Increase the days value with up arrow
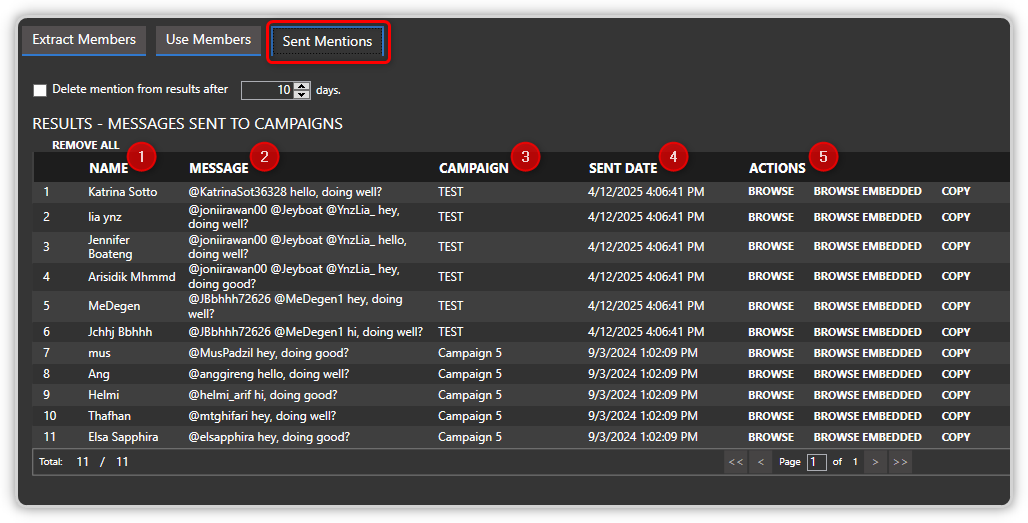 point(302,86)
